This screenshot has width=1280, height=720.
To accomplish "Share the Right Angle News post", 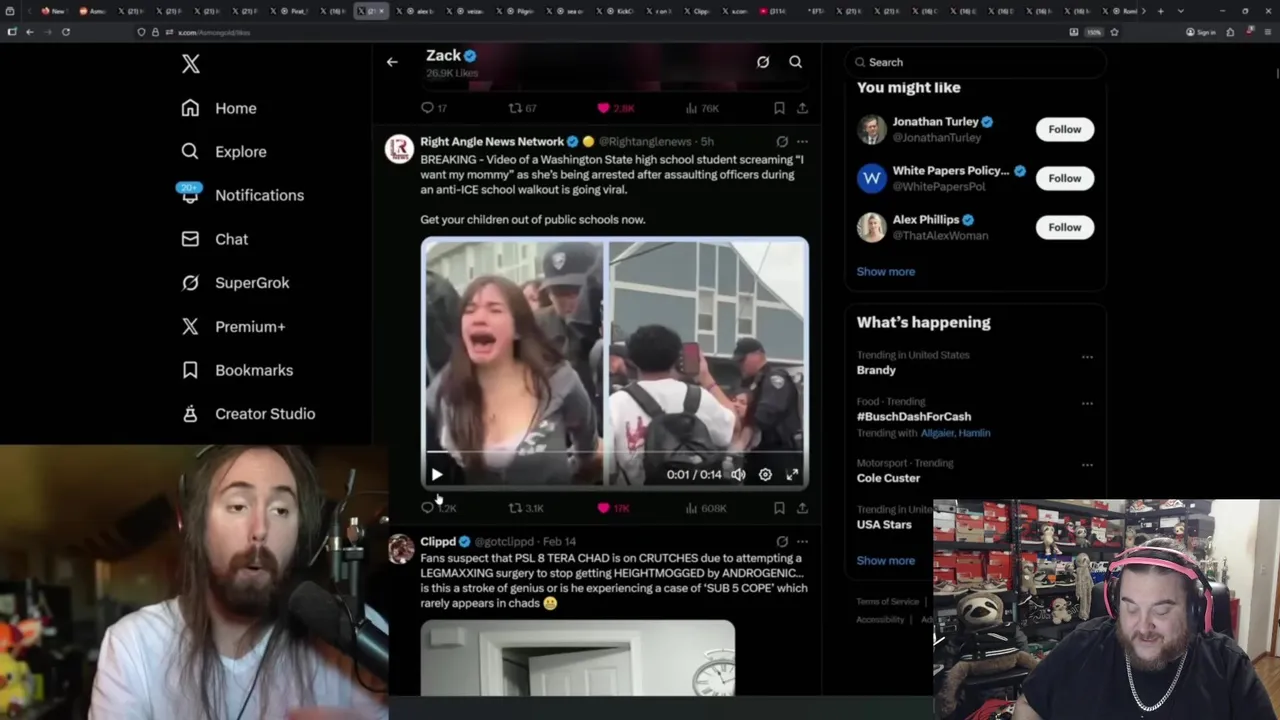I will click(802, 508).
